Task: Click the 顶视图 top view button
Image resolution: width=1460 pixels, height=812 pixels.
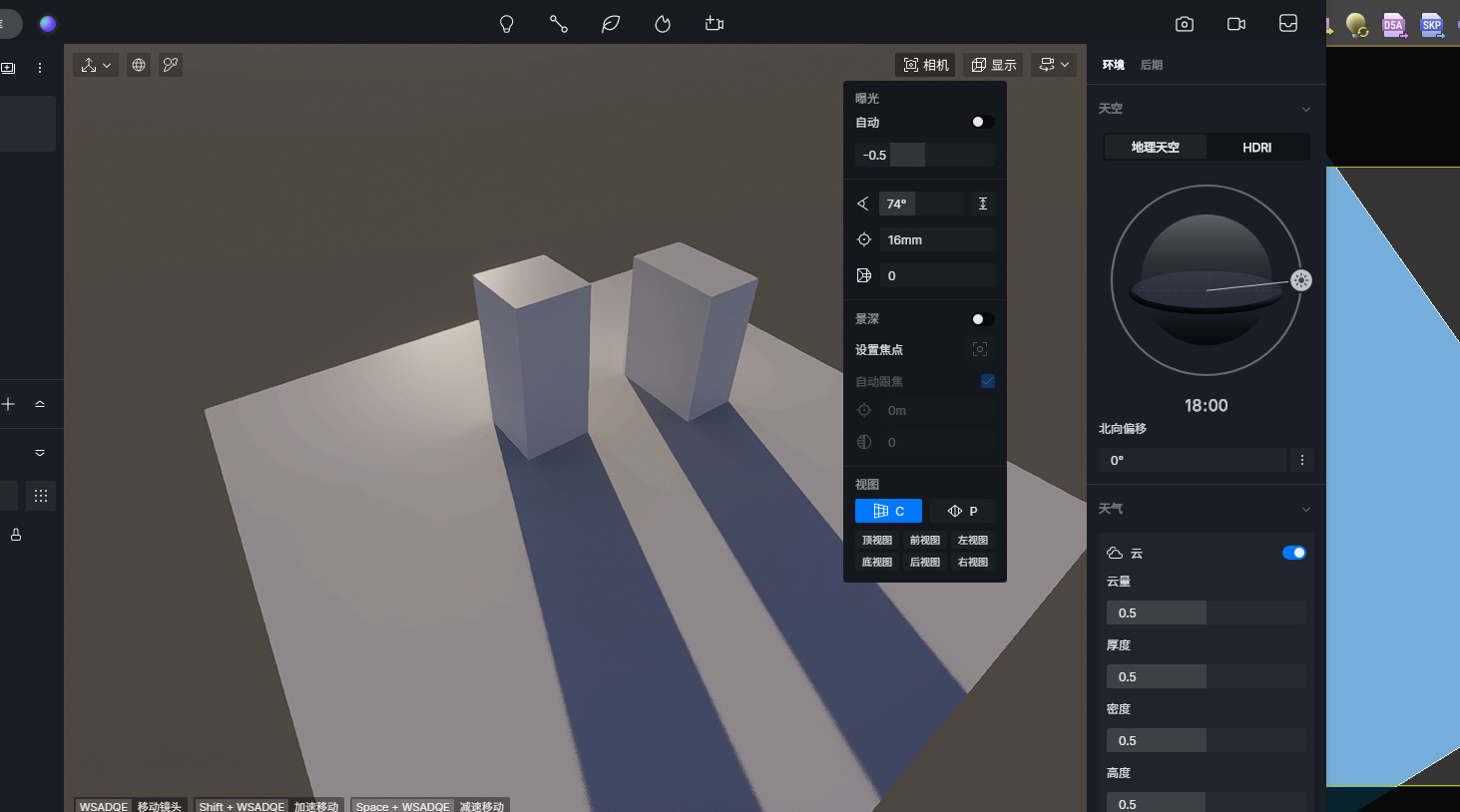Action: point(876,540)
